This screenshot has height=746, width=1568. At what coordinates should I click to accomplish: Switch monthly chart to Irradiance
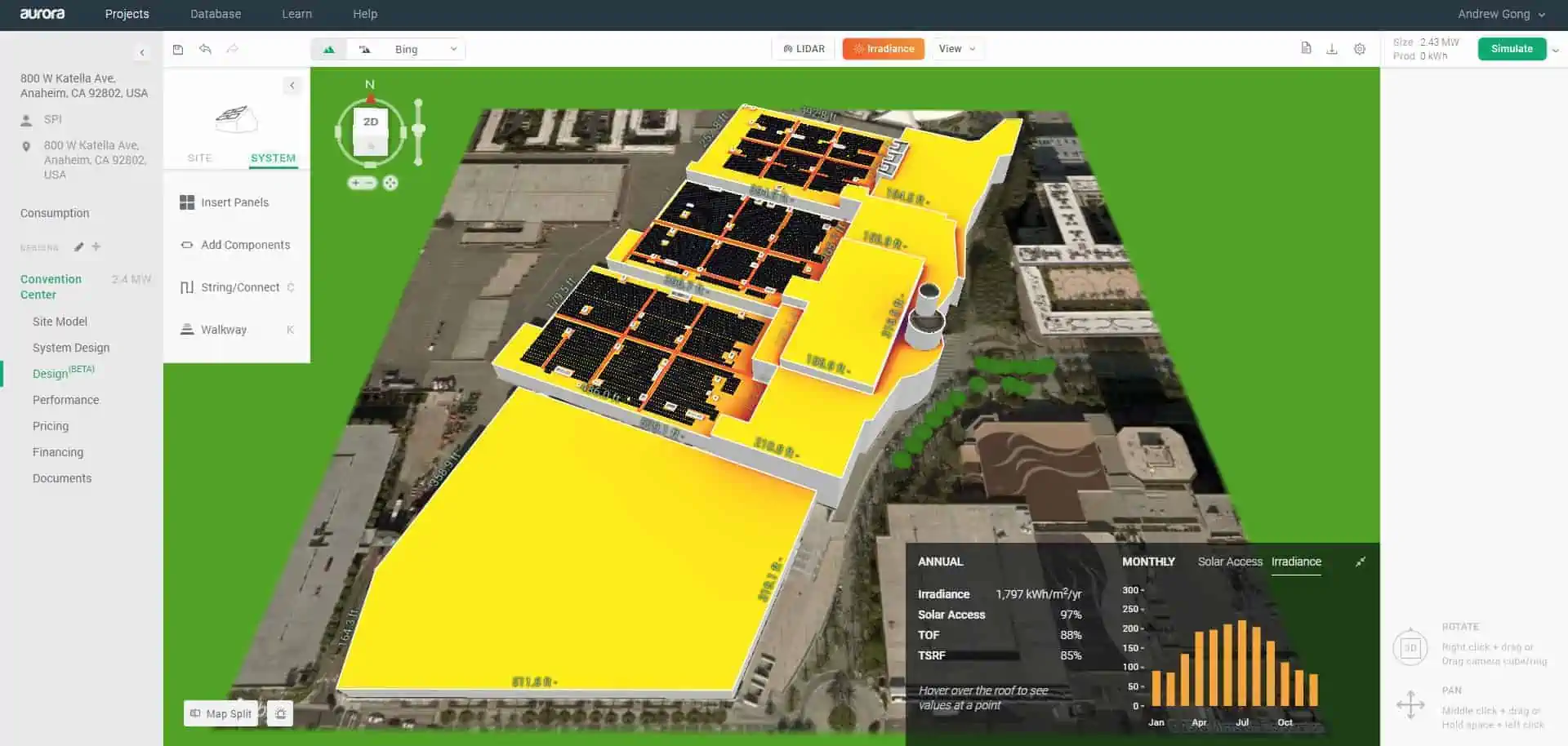(x=1296, y=562)
